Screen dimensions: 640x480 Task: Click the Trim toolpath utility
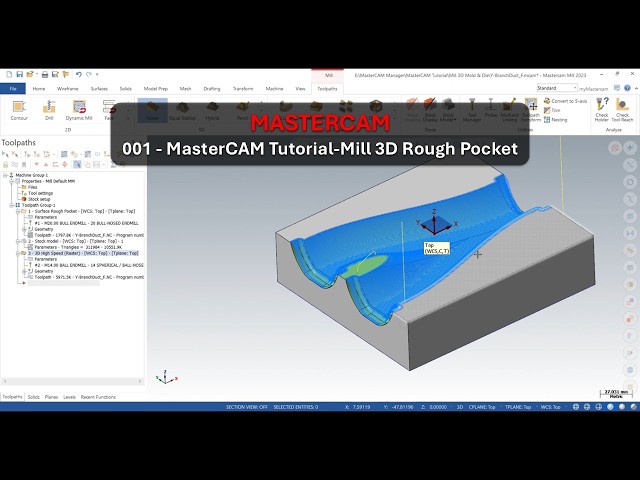tap(552, 110)
